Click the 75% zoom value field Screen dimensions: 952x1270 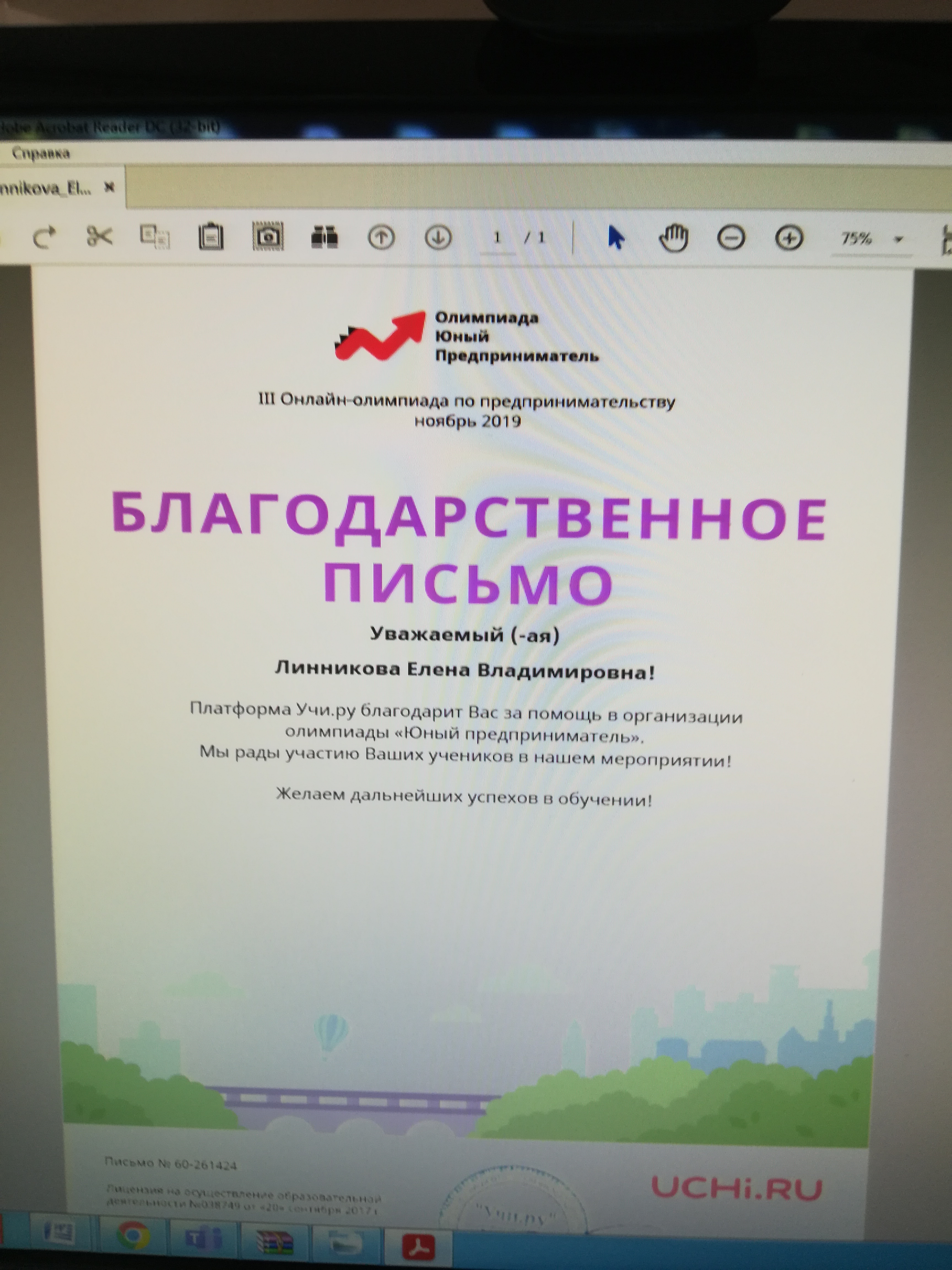click(857, 239)
